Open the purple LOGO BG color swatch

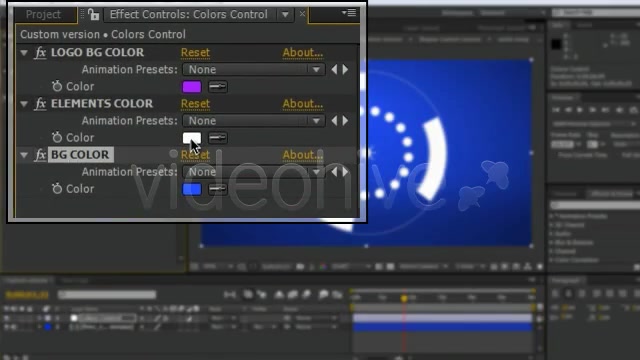tap(191, 87)
